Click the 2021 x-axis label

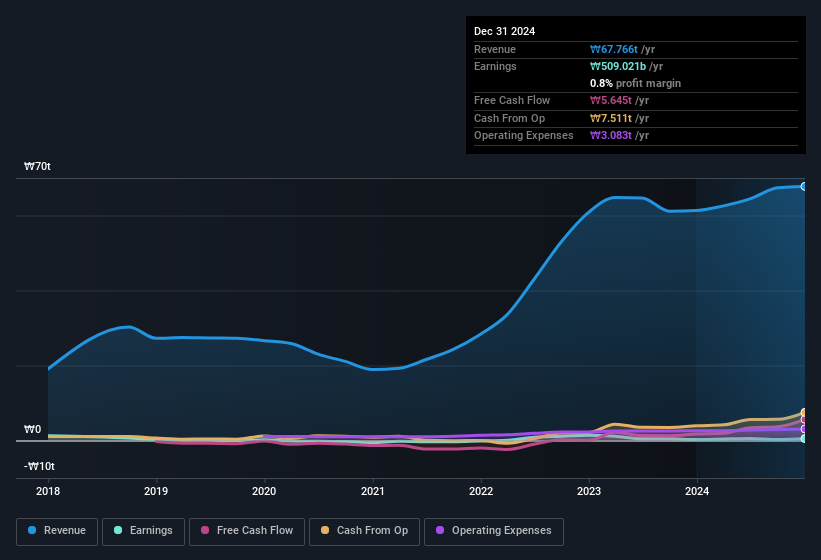373,491
